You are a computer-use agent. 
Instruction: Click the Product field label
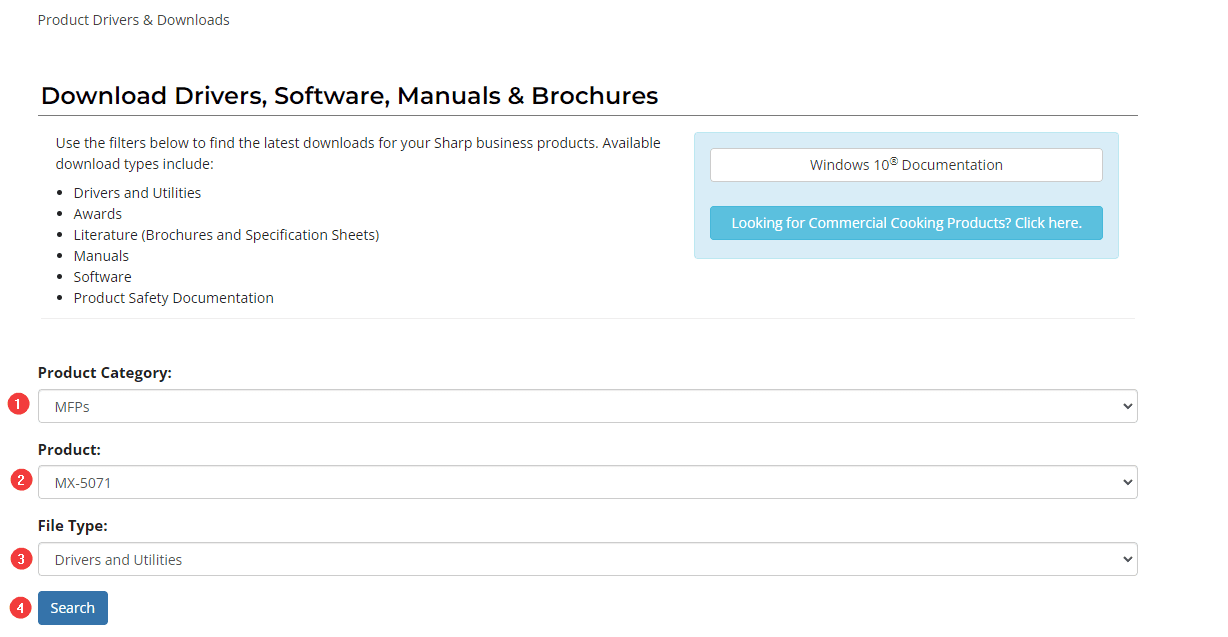point(69,450)
